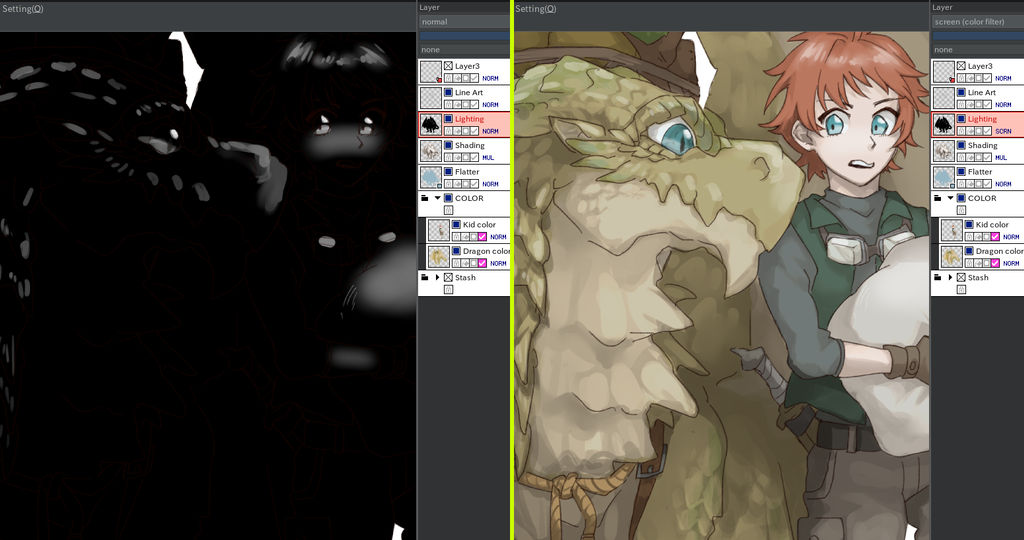Show hidden Stash folder in right panel
The width and height of the screenshot is (1024, 540).
click(961, 278)
